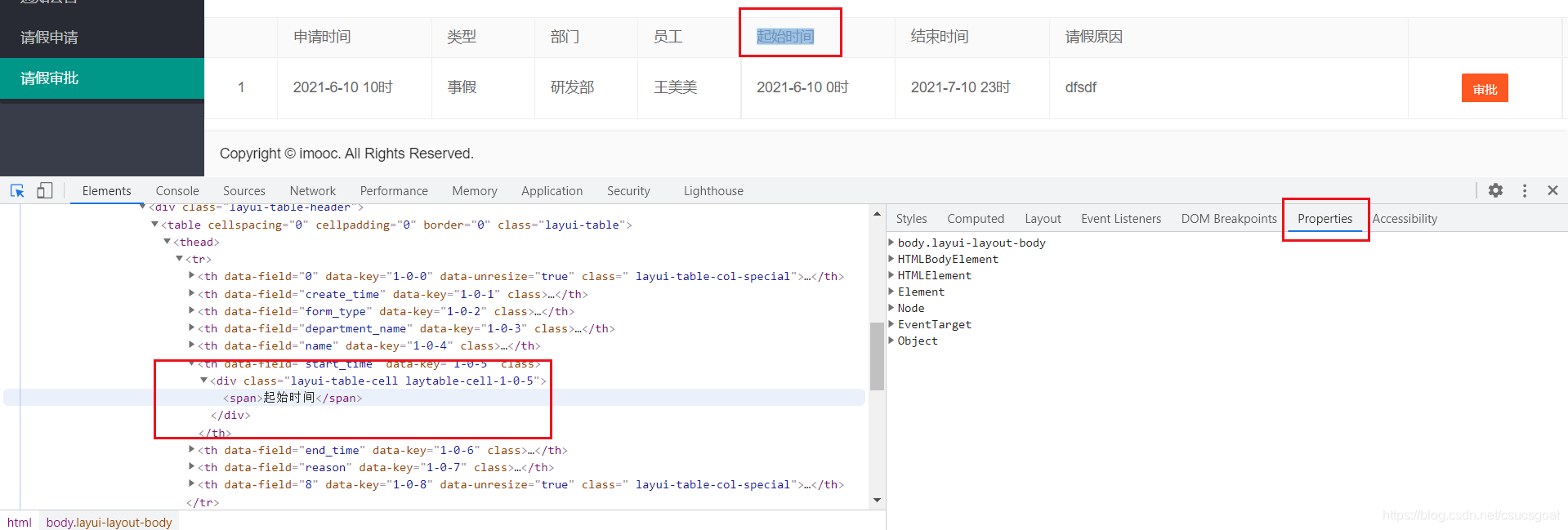Expand th data-field department_name node

192,328
